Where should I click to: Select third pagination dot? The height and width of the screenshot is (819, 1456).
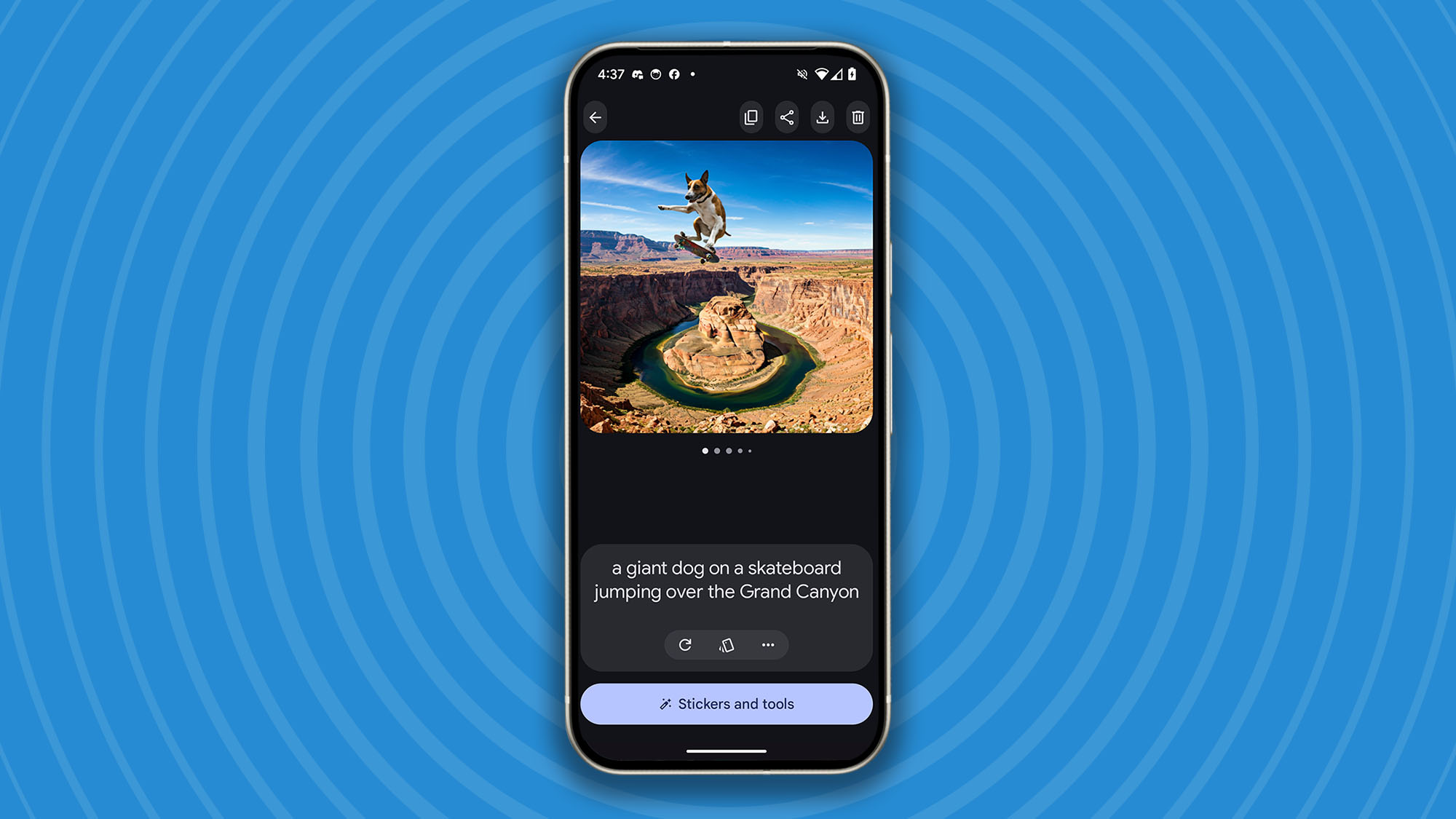[728, 450]
